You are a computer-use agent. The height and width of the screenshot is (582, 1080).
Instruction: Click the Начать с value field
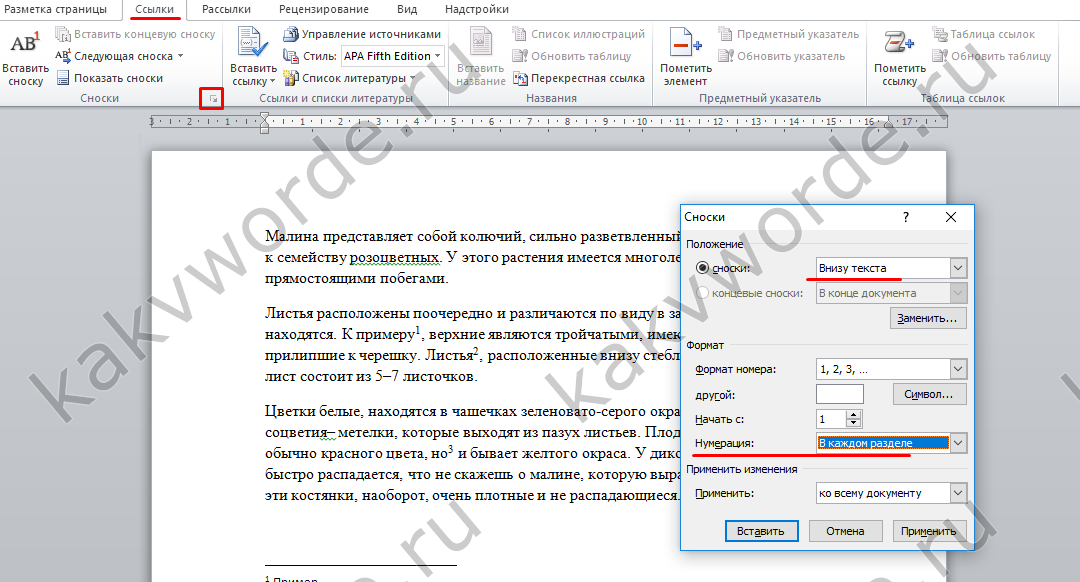click(x=831, y=419)
